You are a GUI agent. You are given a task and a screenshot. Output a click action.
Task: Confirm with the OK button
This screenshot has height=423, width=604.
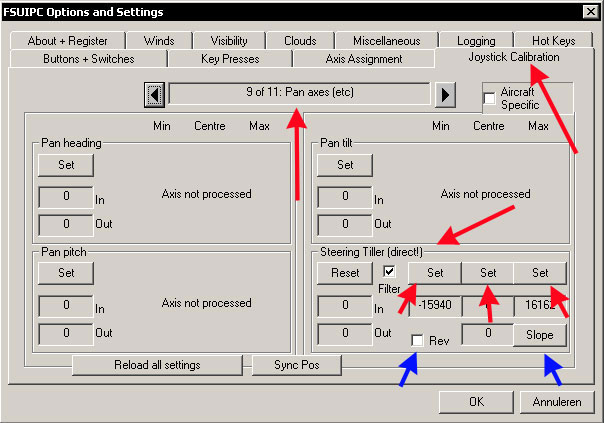tap(476, 402)
